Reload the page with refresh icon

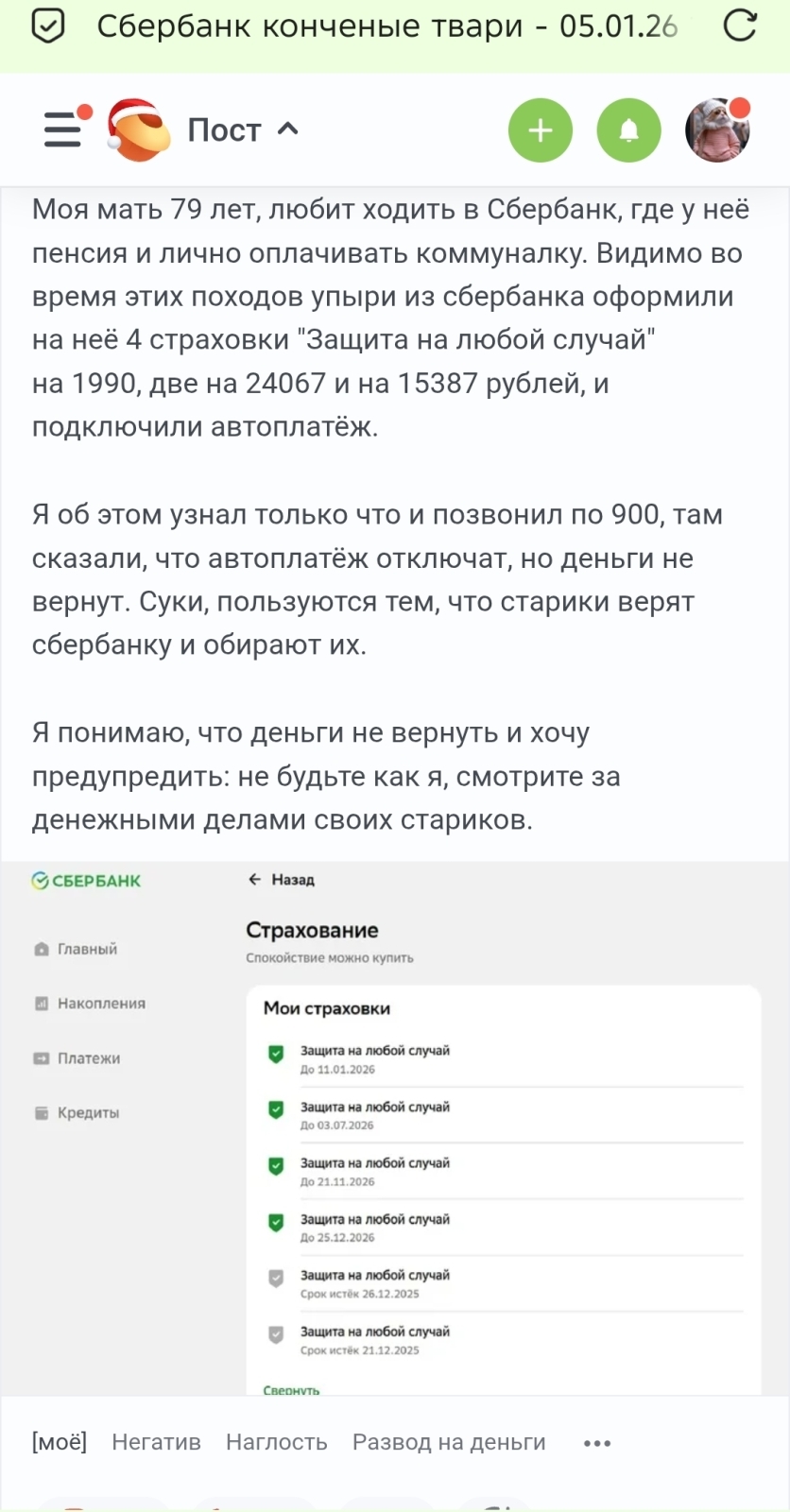pyautogui.click(x=739, y=26)
